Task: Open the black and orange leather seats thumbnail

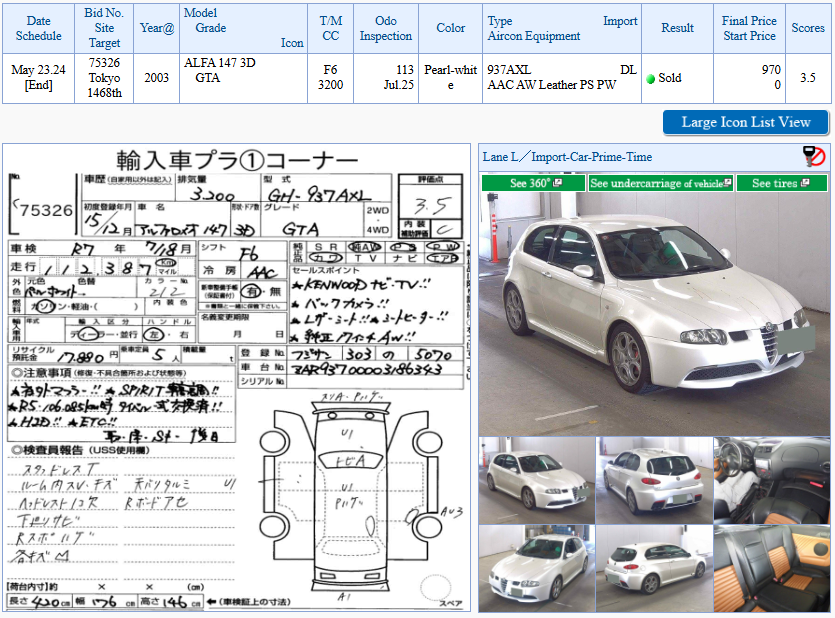Action: (x=771, y=567)
